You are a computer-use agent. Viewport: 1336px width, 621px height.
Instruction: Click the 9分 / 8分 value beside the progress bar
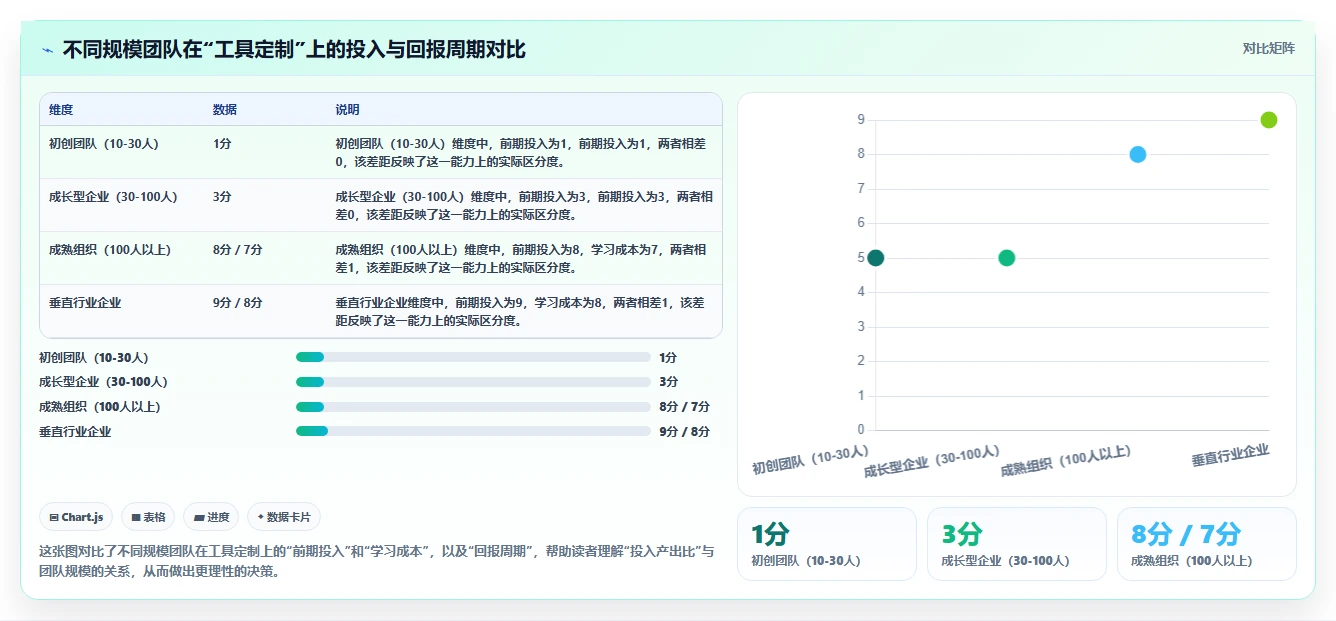click(685, 432)
